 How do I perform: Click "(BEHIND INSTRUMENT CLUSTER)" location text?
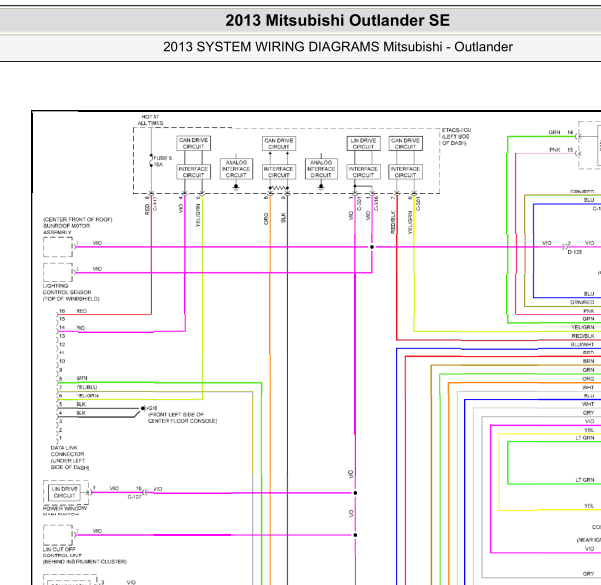pyautogui.click(x=85, y=562)
